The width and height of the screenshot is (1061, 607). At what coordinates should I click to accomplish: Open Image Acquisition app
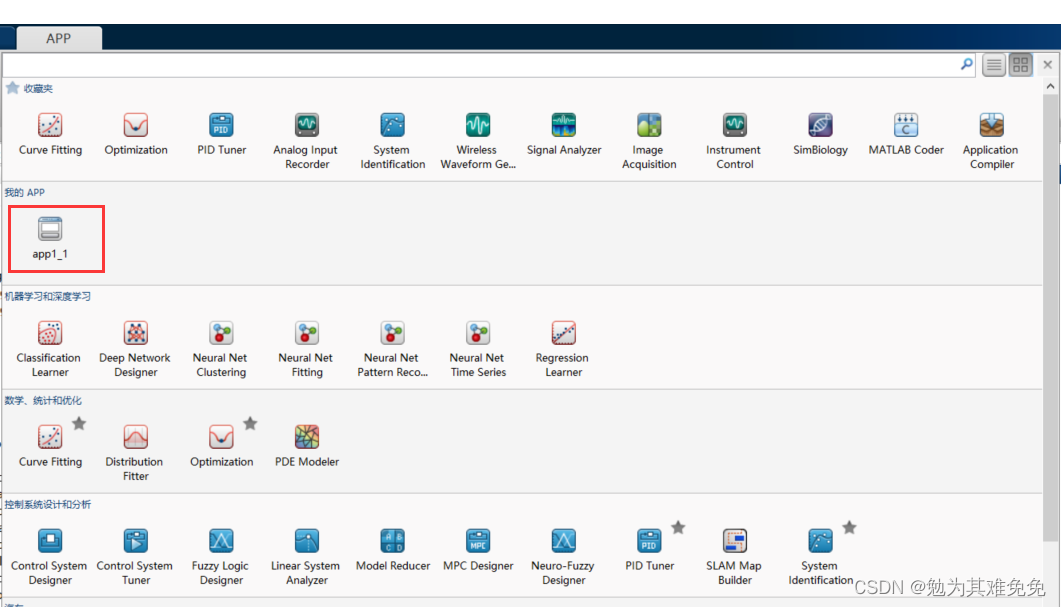point(649,141)
